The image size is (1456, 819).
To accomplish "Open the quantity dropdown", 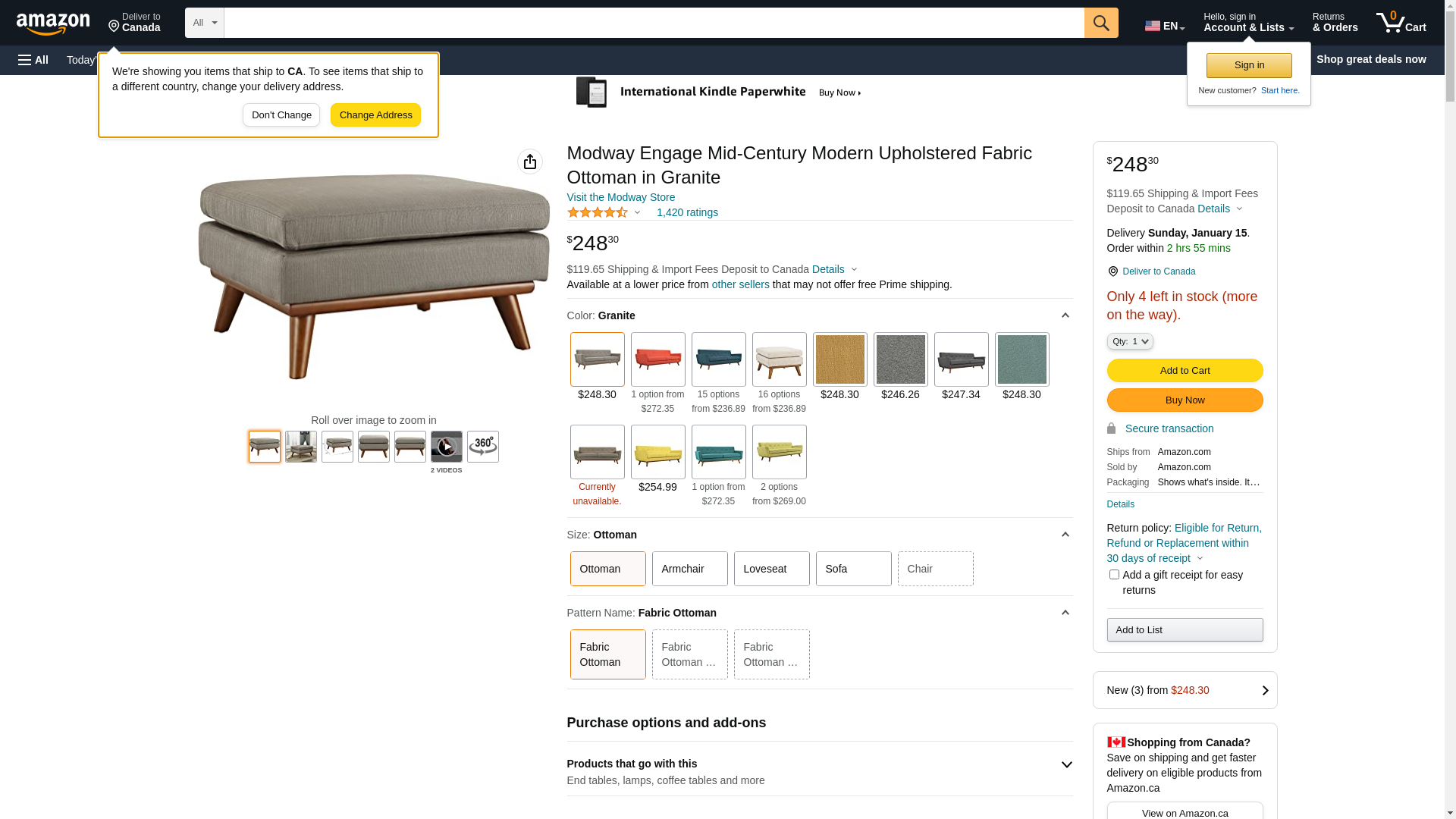I will click(1130, 342).
